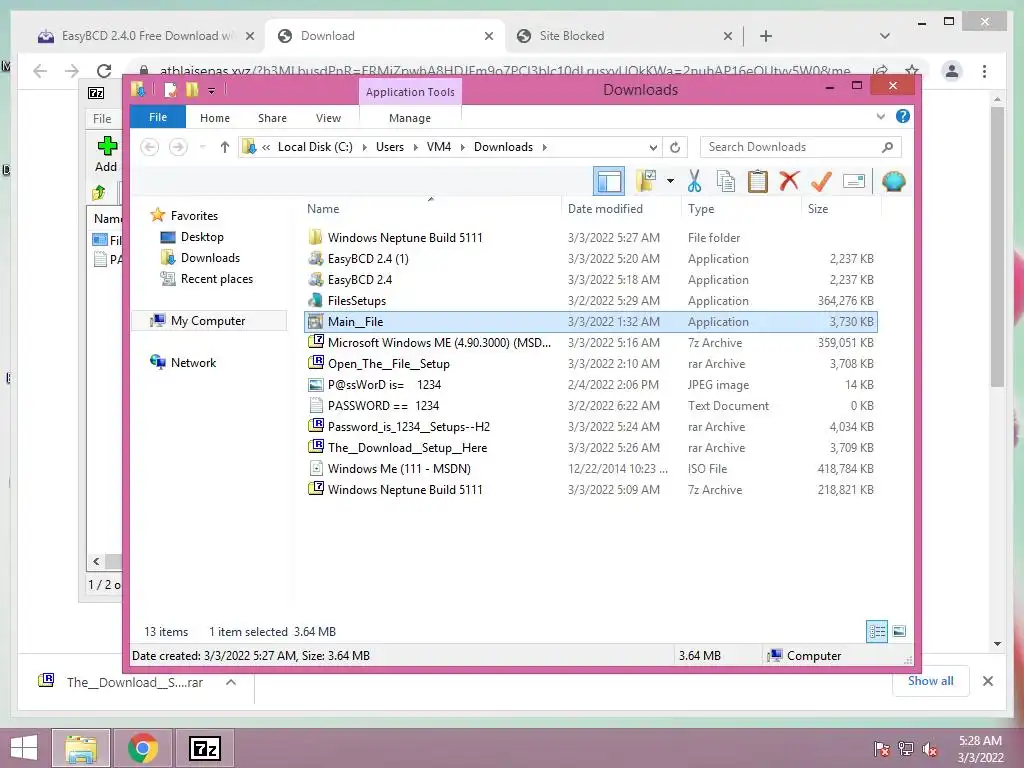The image size is (1024, 768).
Task: Select Network in navigation pane
Action: pos(193,362)
